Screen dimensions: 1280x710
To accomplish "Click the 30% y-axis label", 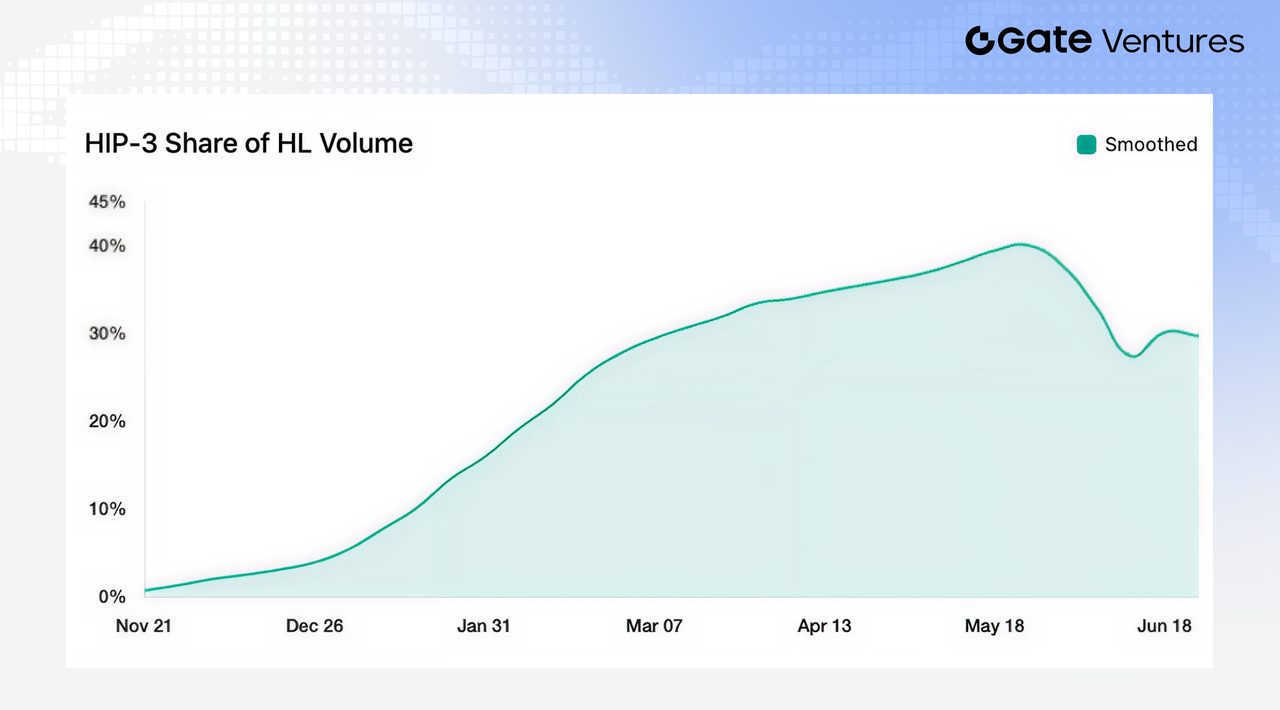I will coord(107,334).
